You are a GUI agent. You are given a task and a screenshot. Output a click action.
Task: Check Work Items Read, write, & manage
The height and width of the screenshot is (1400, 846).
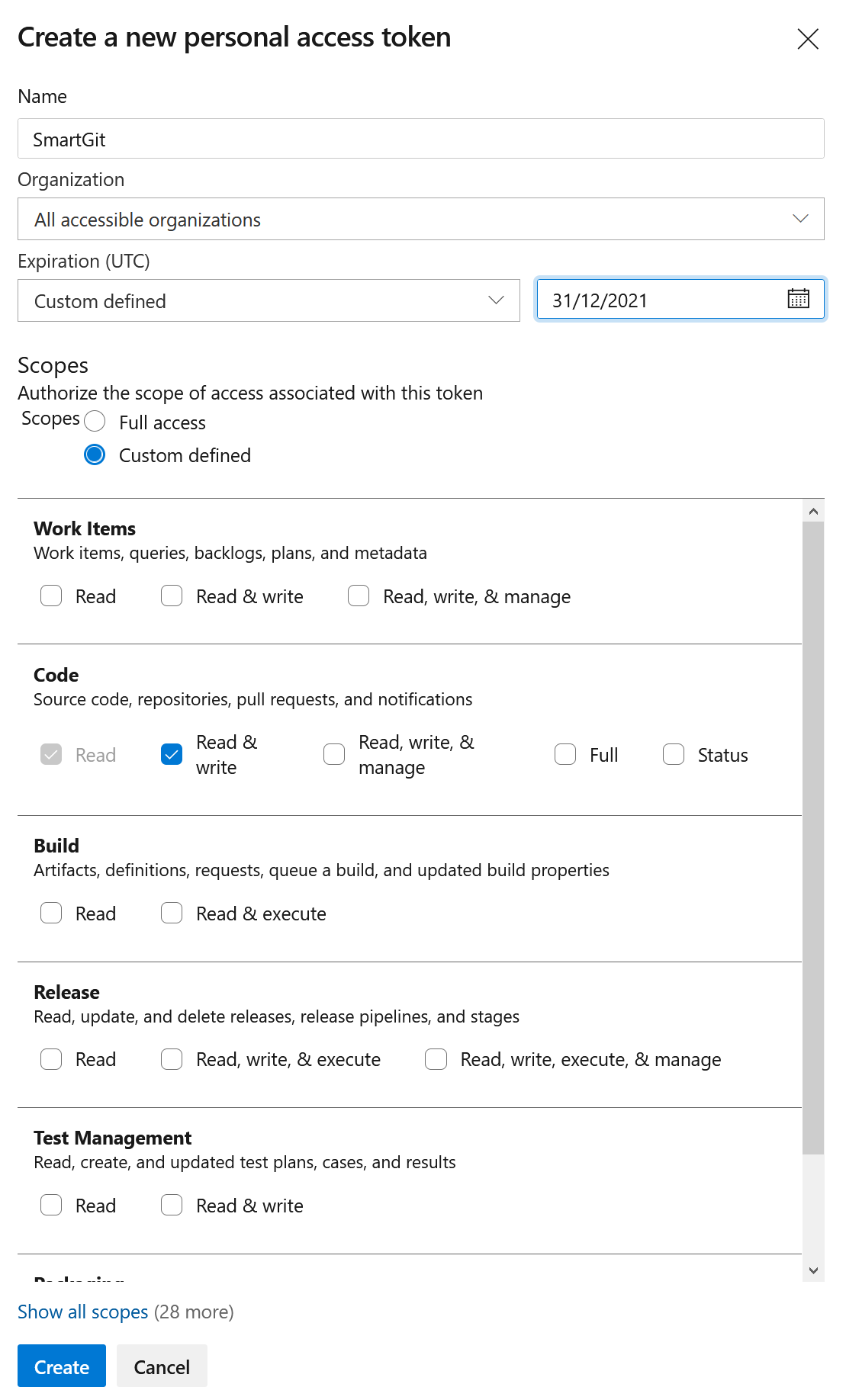click(359, 596)
